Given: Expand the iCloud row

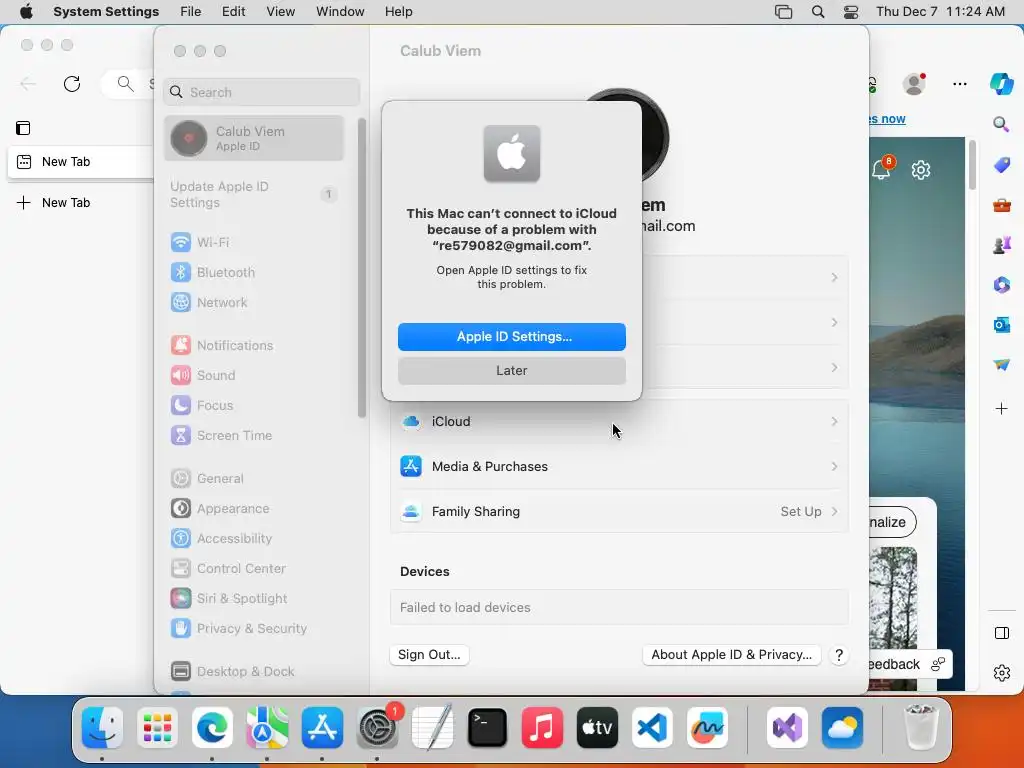Looking at the screenshot, I should [619, 421].
